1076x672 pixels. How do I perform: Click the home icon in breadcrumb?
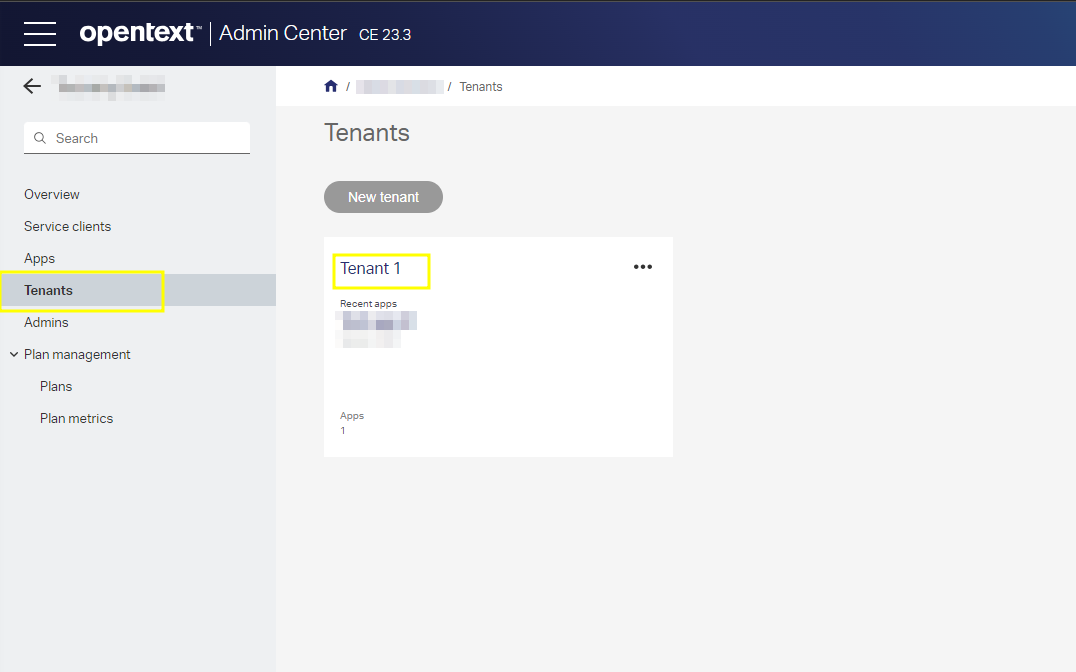pyautogui.click(x=331, y=86)
